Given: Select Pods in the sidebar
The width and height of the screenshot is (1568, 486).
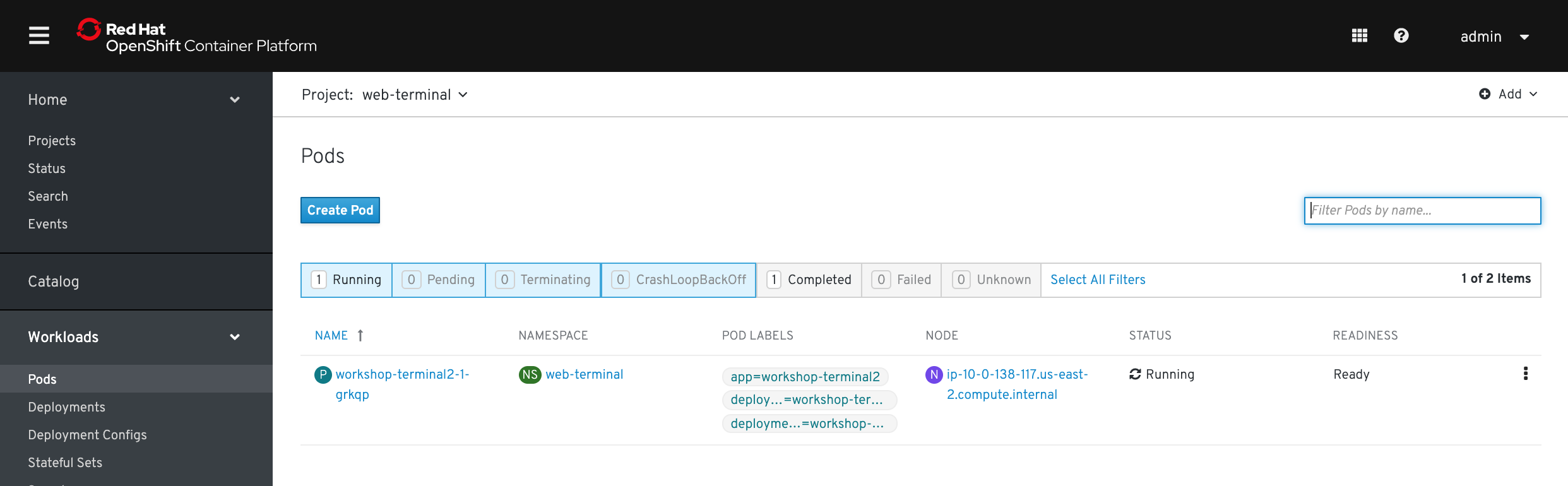Looking at the screenshot, I should pyautogui.click(x=136, y=379).
